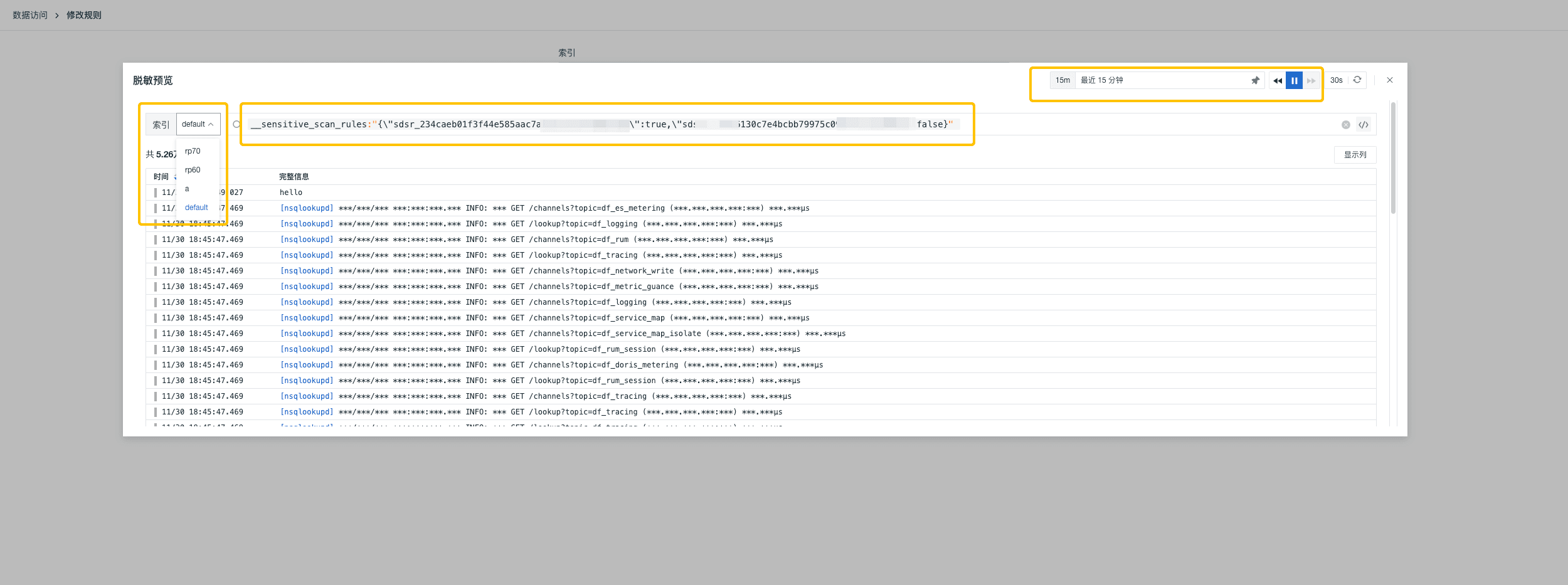This screenshot has width=1568, height=585.
Task: Open the channels df_rum log row
Action: [761, 240]
